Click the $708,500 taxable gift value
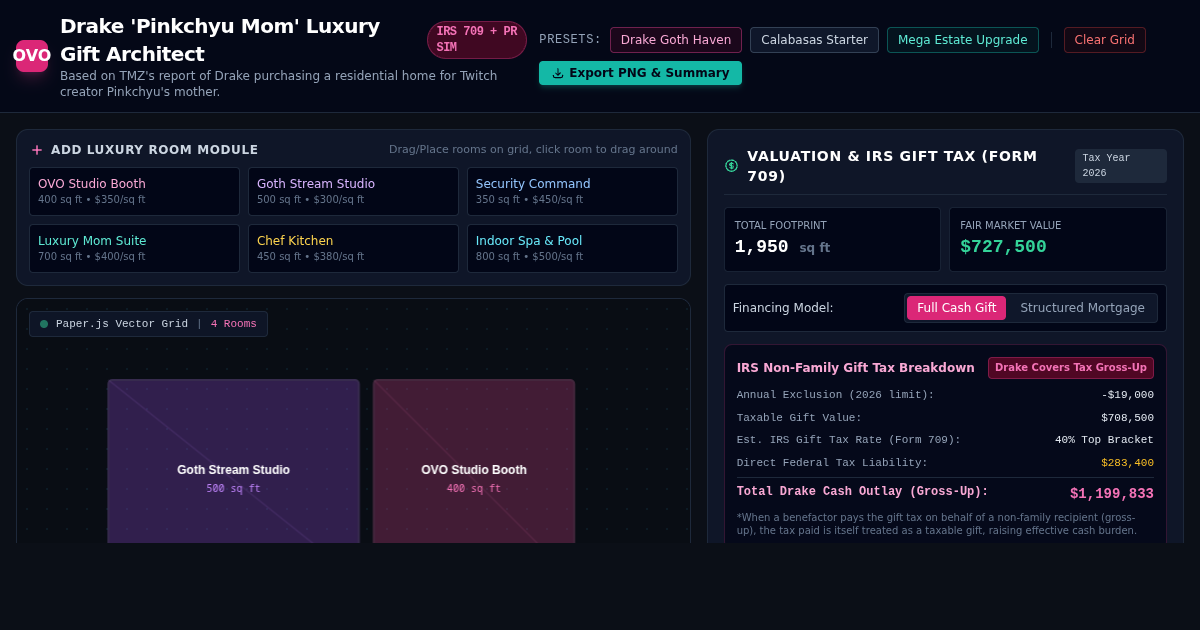This screenshot has width=1200, height=630. [x=1127, y=418]
